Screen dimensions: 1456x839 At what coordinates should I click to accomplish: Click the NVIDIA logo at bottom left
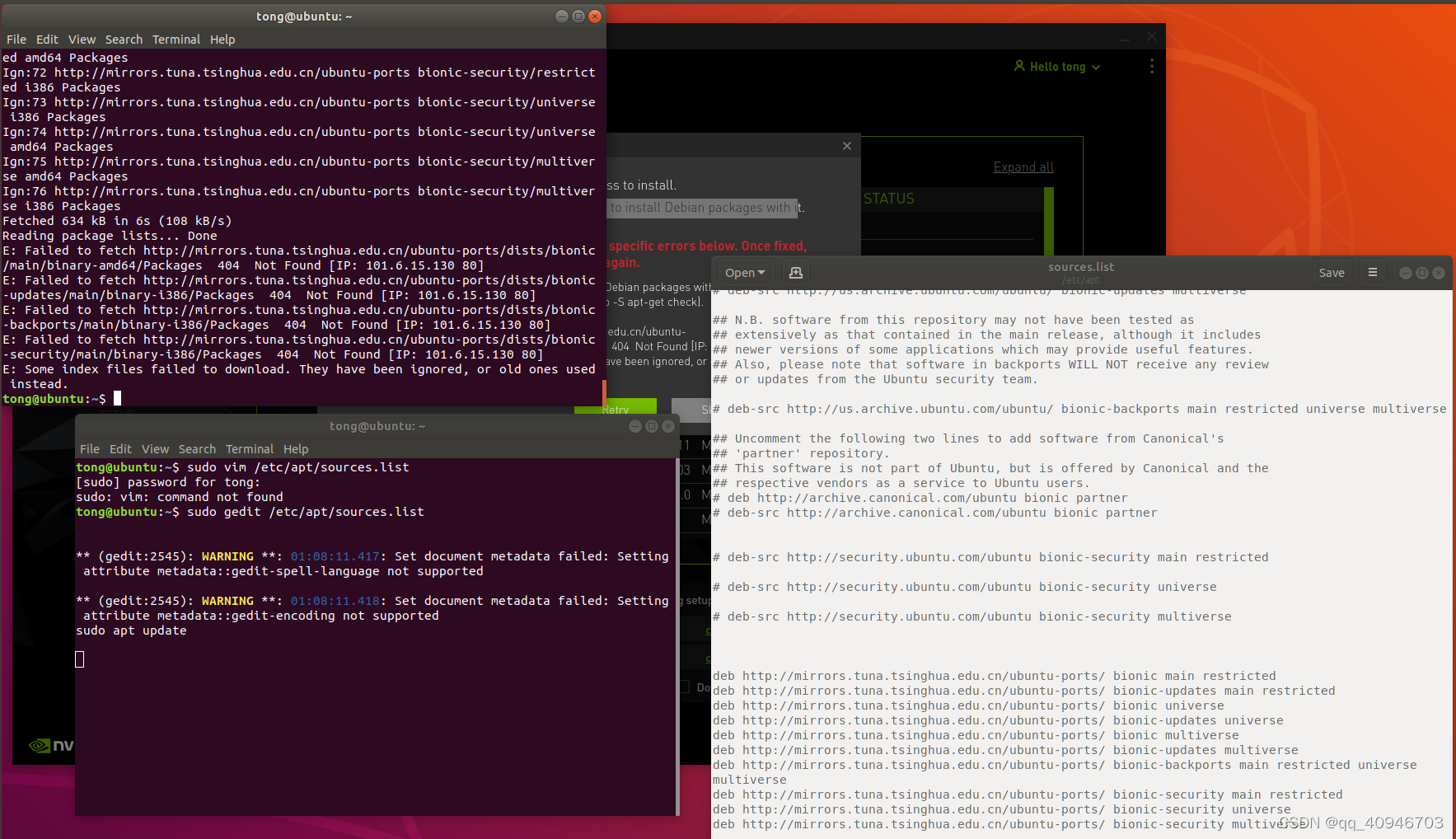click(x=51, y=746)
